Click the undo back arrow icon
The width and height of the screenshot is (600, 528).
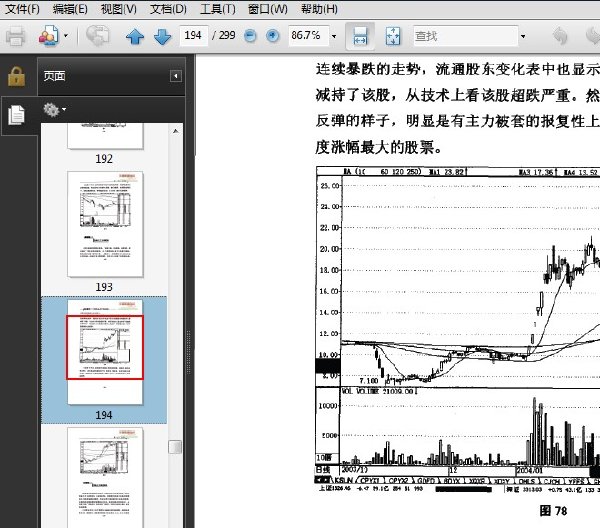(x=560, y=36)
